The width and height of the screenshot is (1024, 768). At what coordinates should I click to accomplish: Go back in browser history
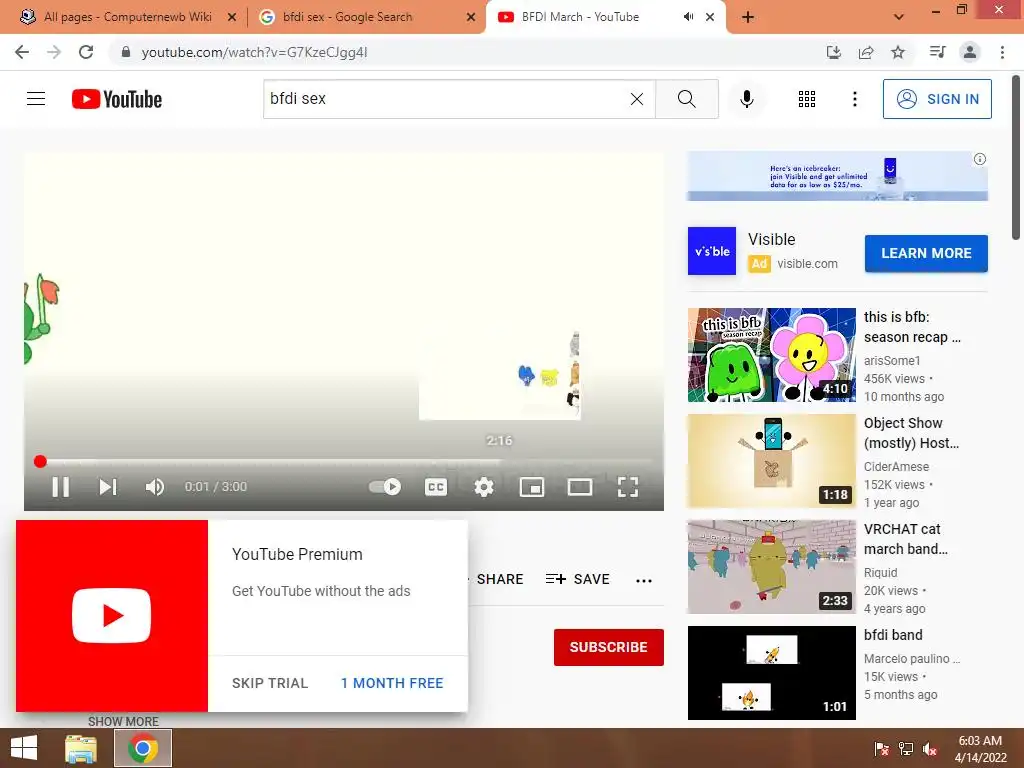(22, 52)
